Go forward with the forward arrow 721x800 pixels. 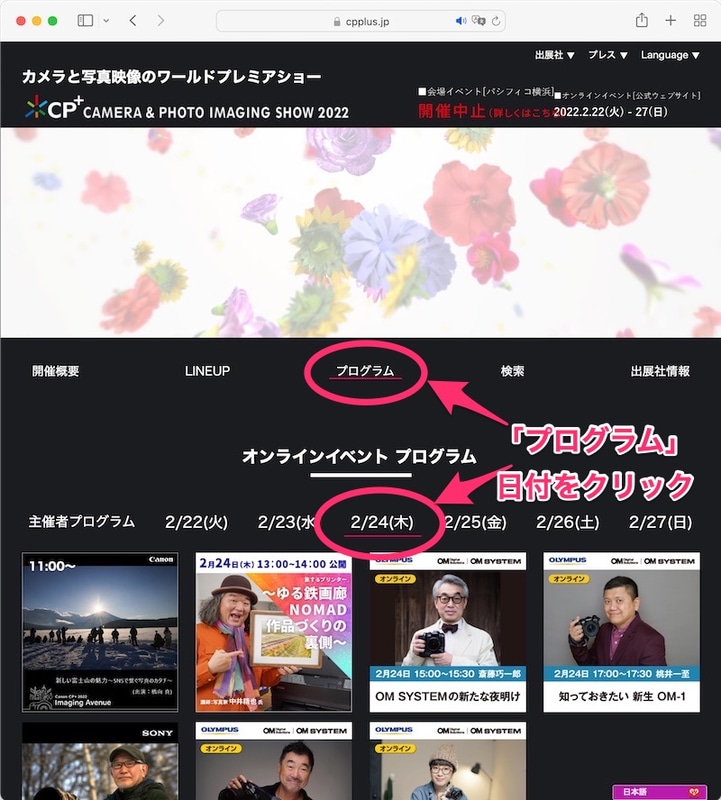tap(161, 20)
